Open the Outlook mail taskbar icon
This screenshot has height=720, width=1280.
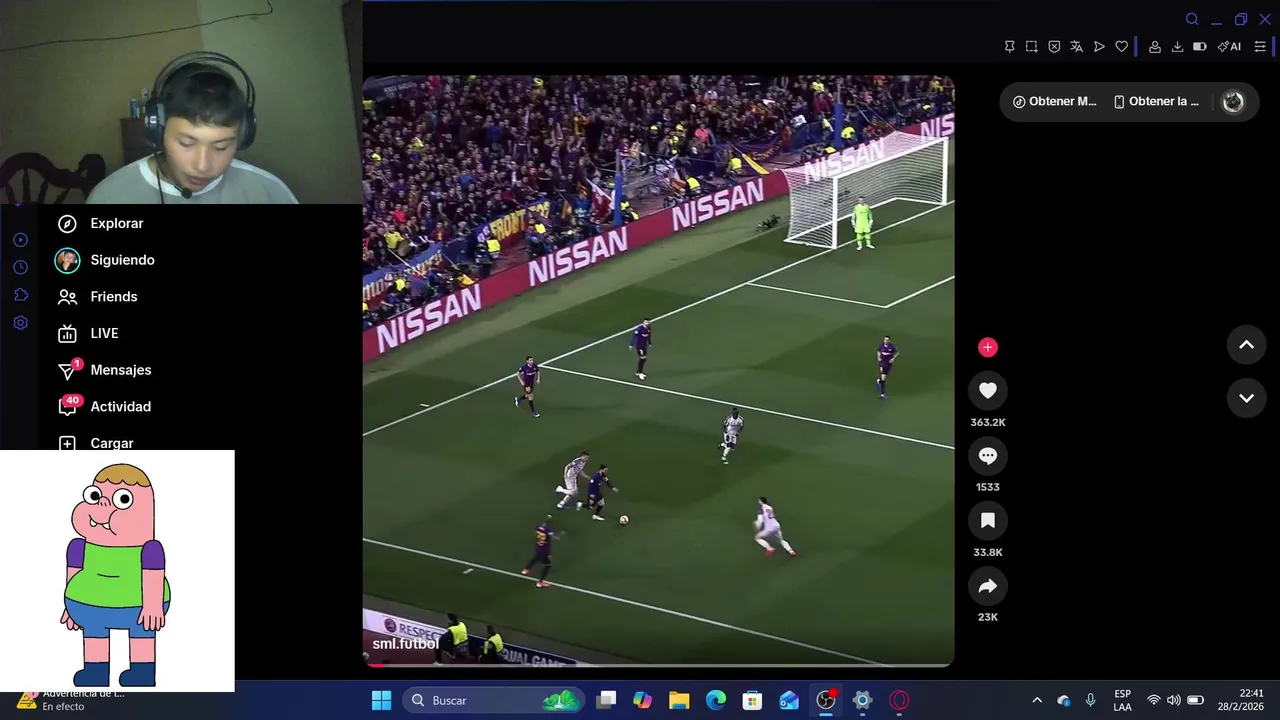point(789,700)
